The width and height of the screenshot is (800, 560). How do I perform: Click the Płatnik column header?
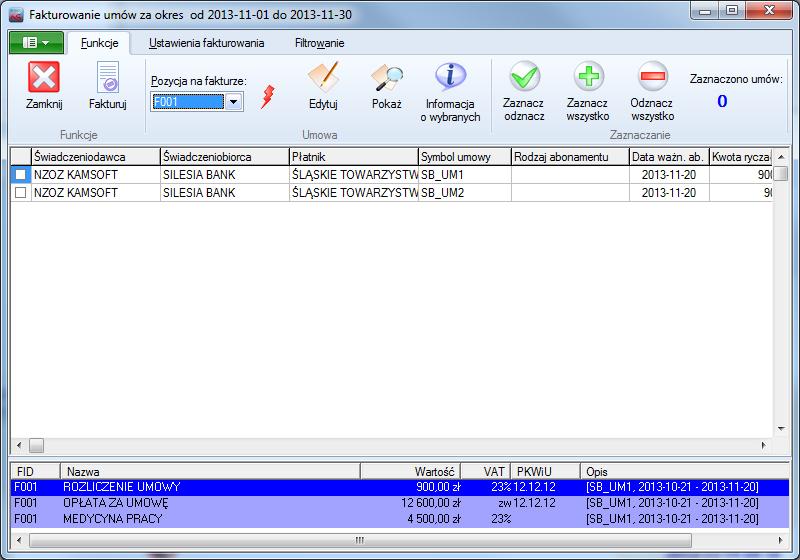pos(354,157)
